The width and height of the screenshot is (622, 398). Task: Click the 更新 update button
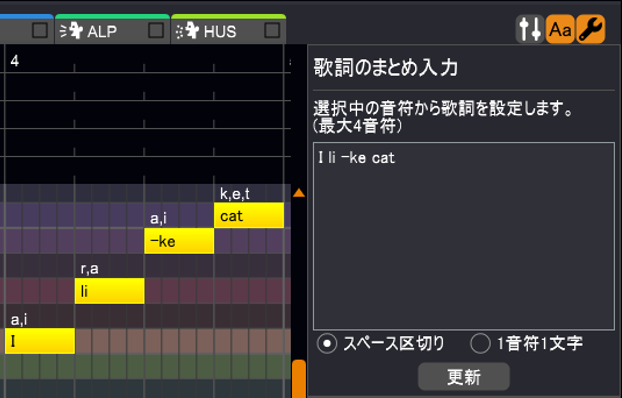click(x=464, y=377)
